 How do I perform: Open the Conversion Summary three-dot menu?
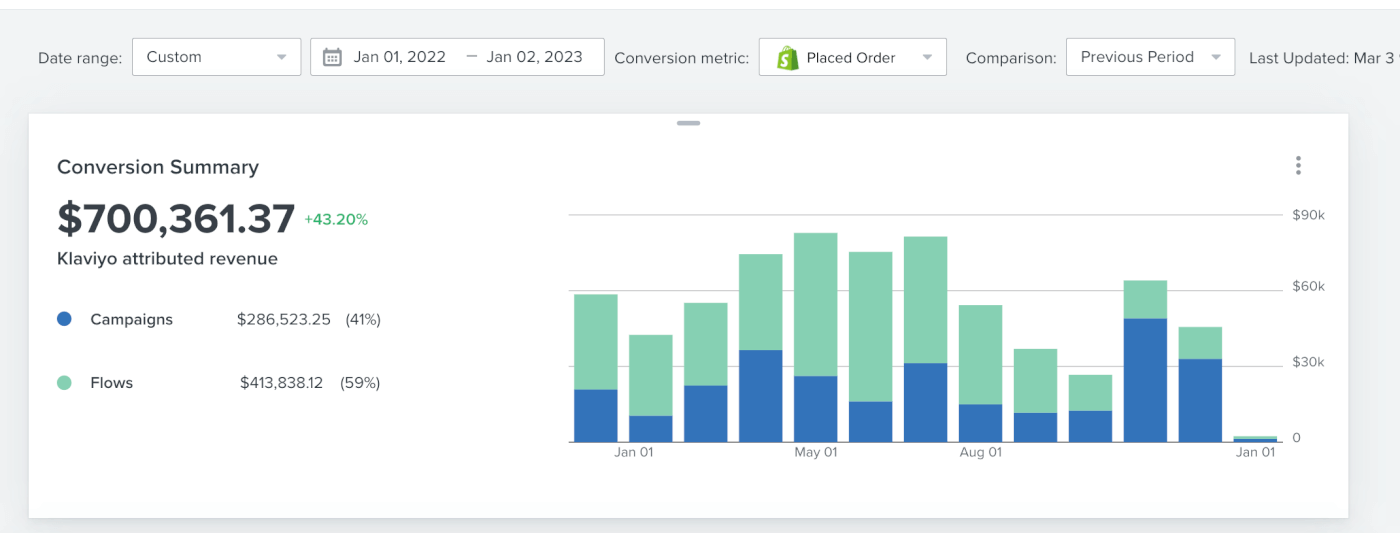tap(1298, 165)
